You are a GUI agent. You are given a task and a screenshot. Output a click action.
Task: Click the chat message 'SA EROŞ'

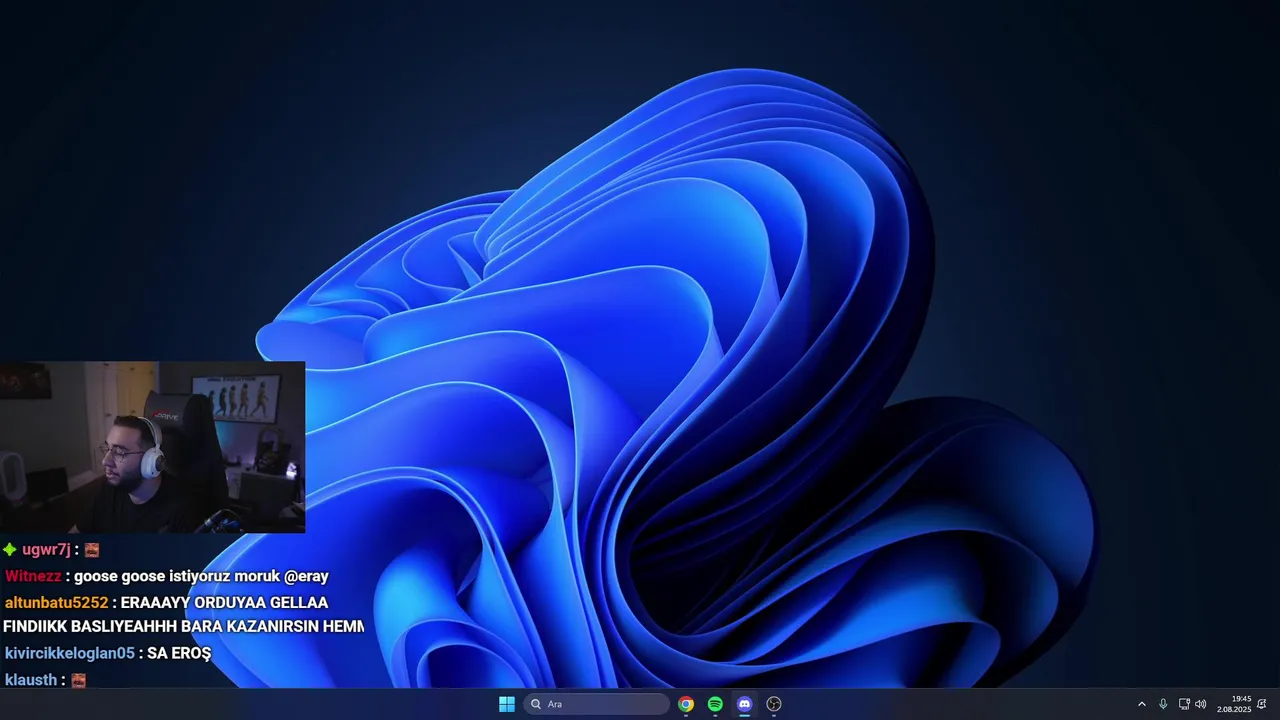click(x=179, y=653)
